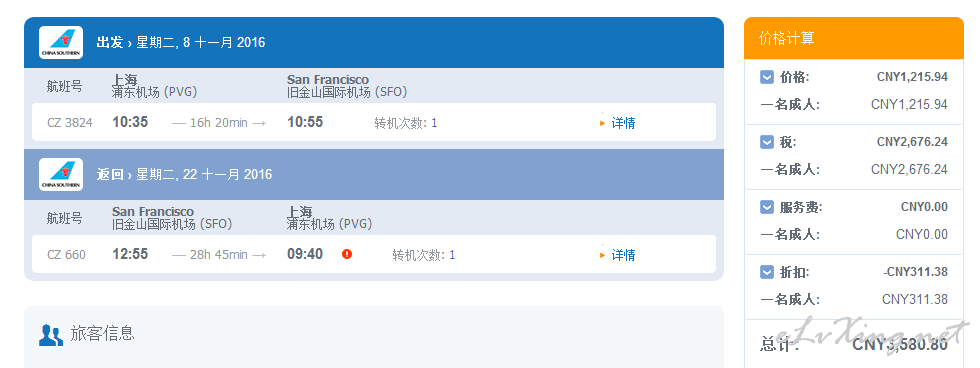Collapse the 价格 price breakdown section
This screenshot has height=368, width=980.
pyautogui.click(x=767, y=77)
